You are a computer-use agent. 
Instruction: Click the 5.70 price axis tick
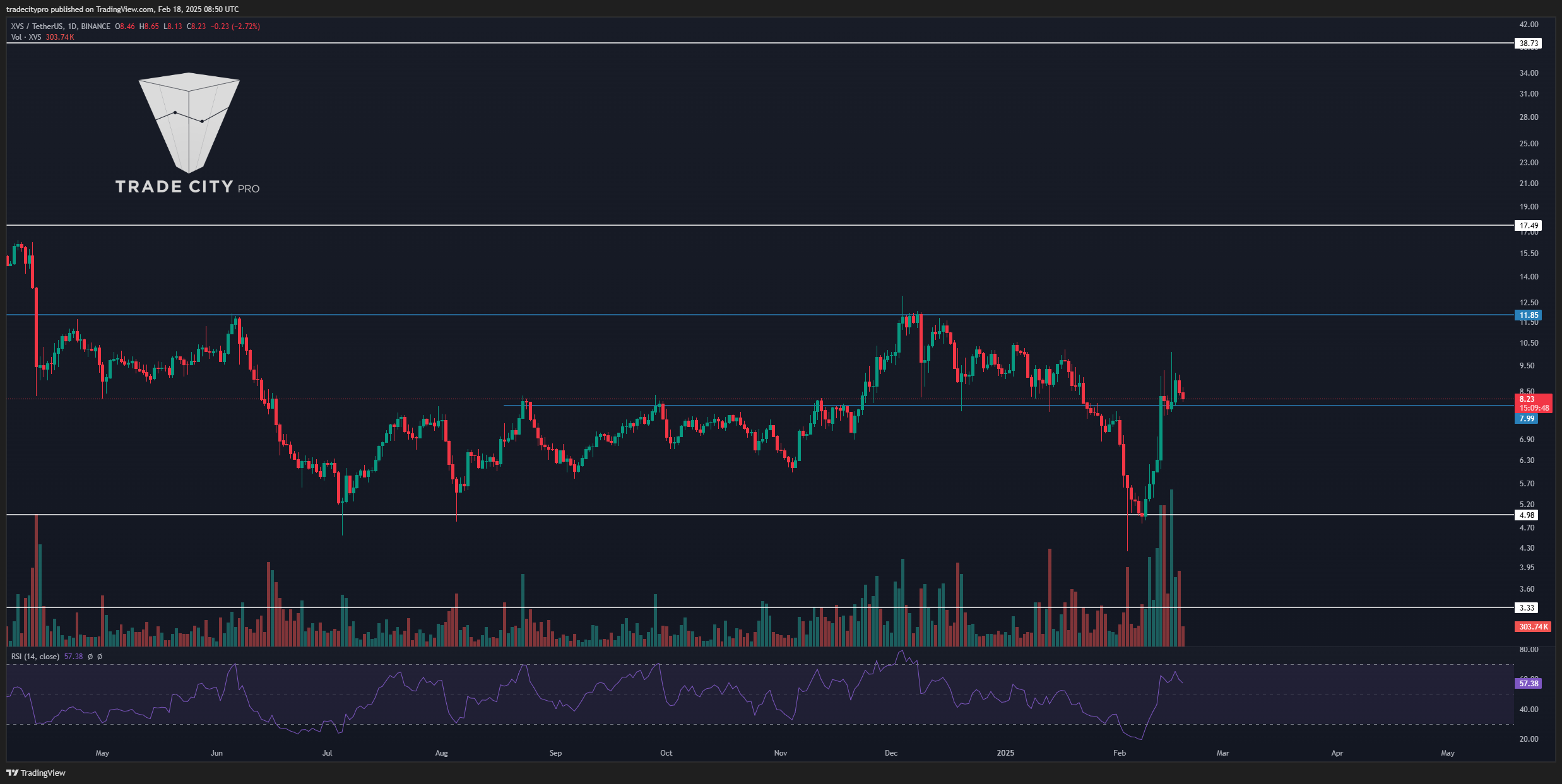pos(1527,484)
